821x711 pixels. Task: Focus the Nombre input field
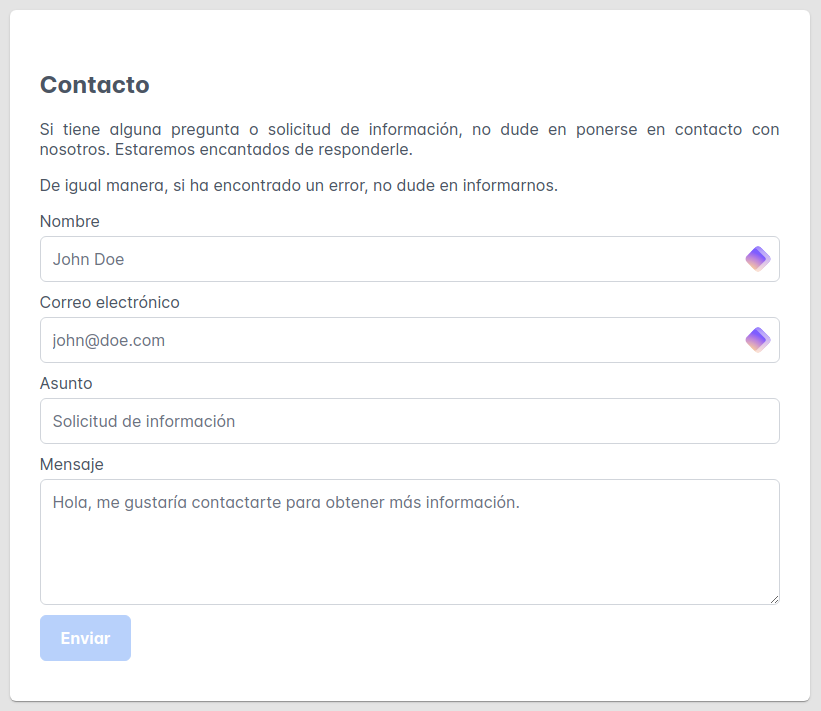tap(400, 259)
